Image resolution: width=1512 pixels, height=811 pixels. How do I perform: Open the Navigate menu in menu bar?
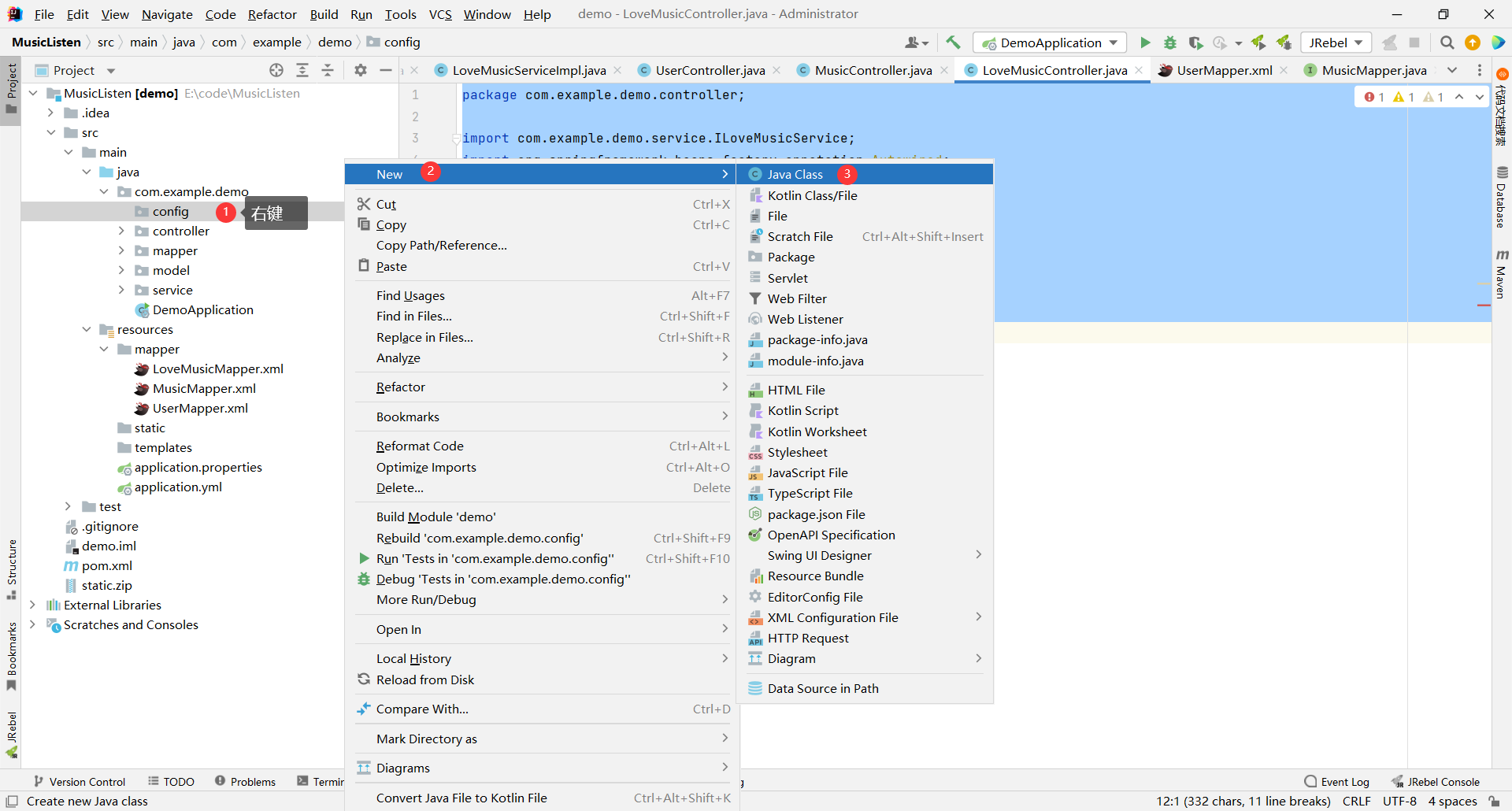coord(167,14)
